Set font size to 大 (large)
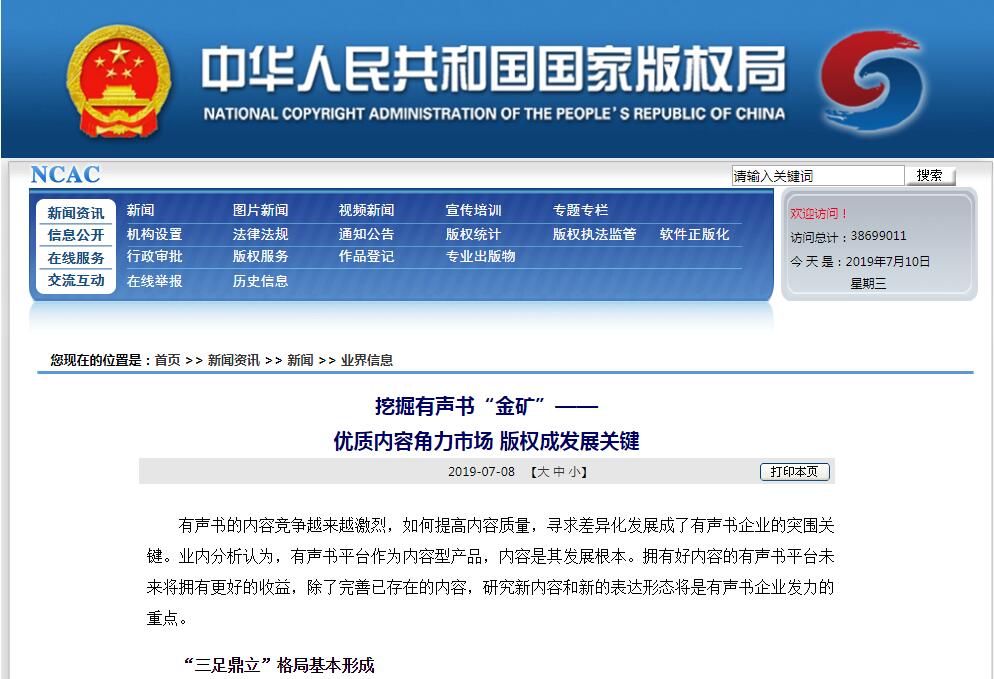 (543, 472)
